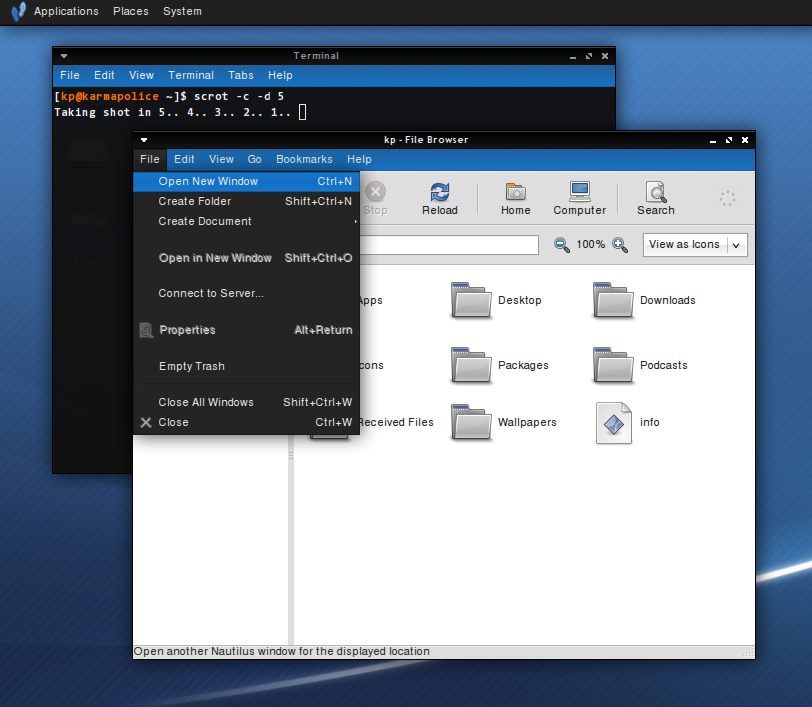The height and width of the screenshot is (707, 812).
Task: Minimize the Terminal window
Action: 573,56
